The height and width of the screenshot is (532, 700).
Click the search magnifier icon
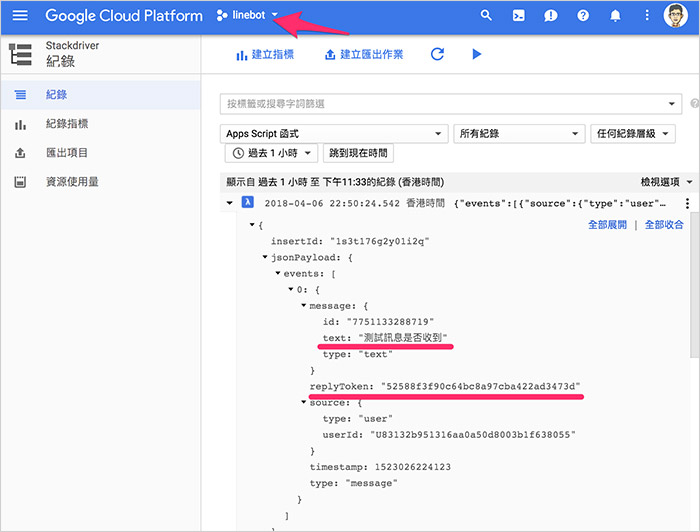point(486,15)
